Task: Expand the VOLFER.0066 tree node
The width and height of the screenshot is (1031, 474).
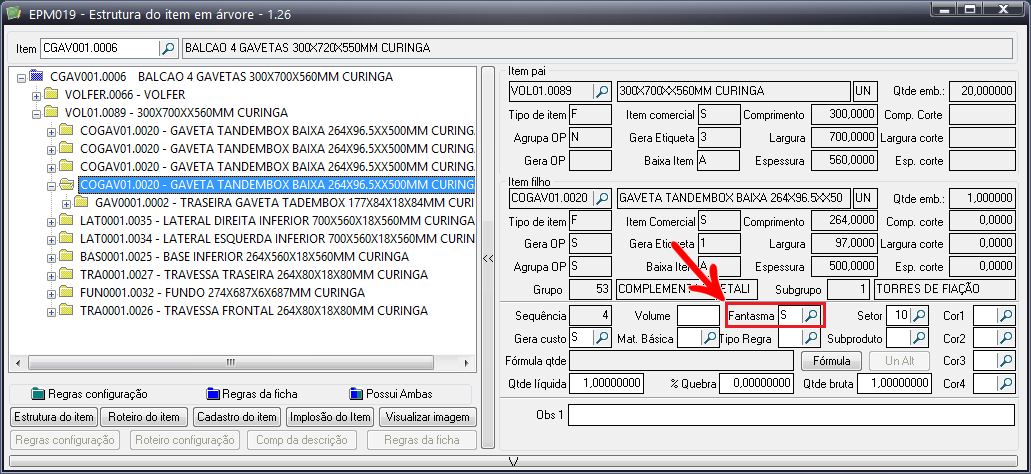Action: (38, 95)
